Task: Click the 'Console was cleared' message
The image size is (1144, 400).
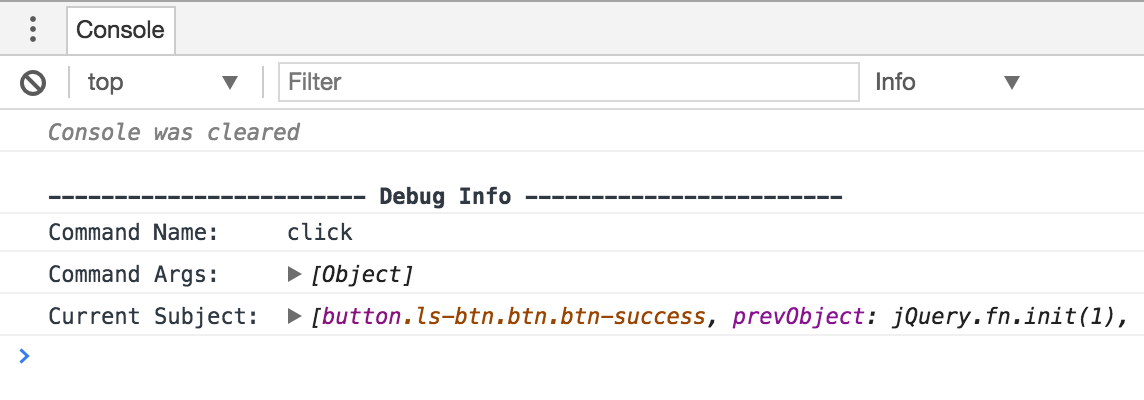Action: 174,132
